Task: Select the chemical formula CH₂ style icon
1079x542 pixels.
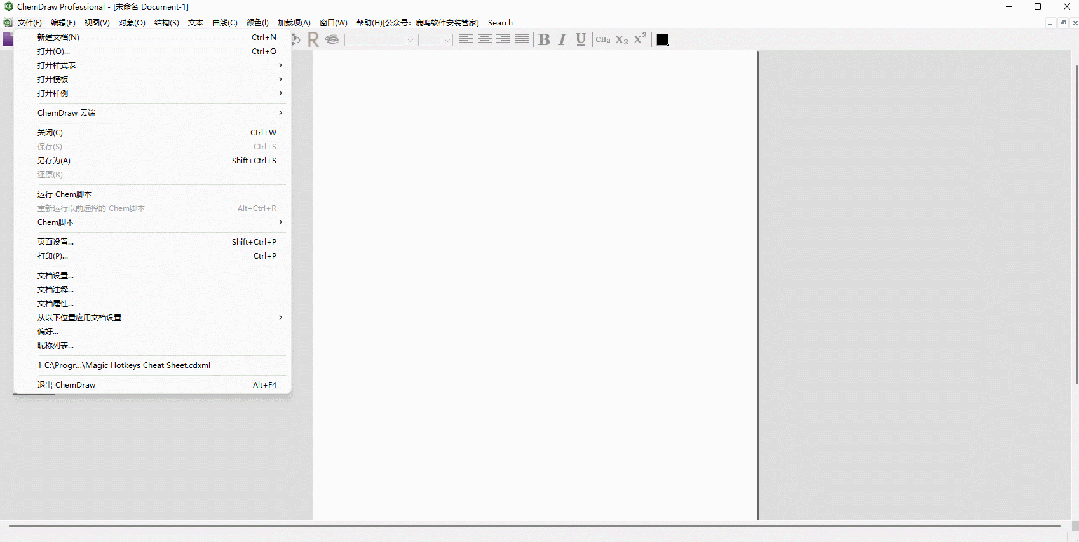Action: (602, 39)
